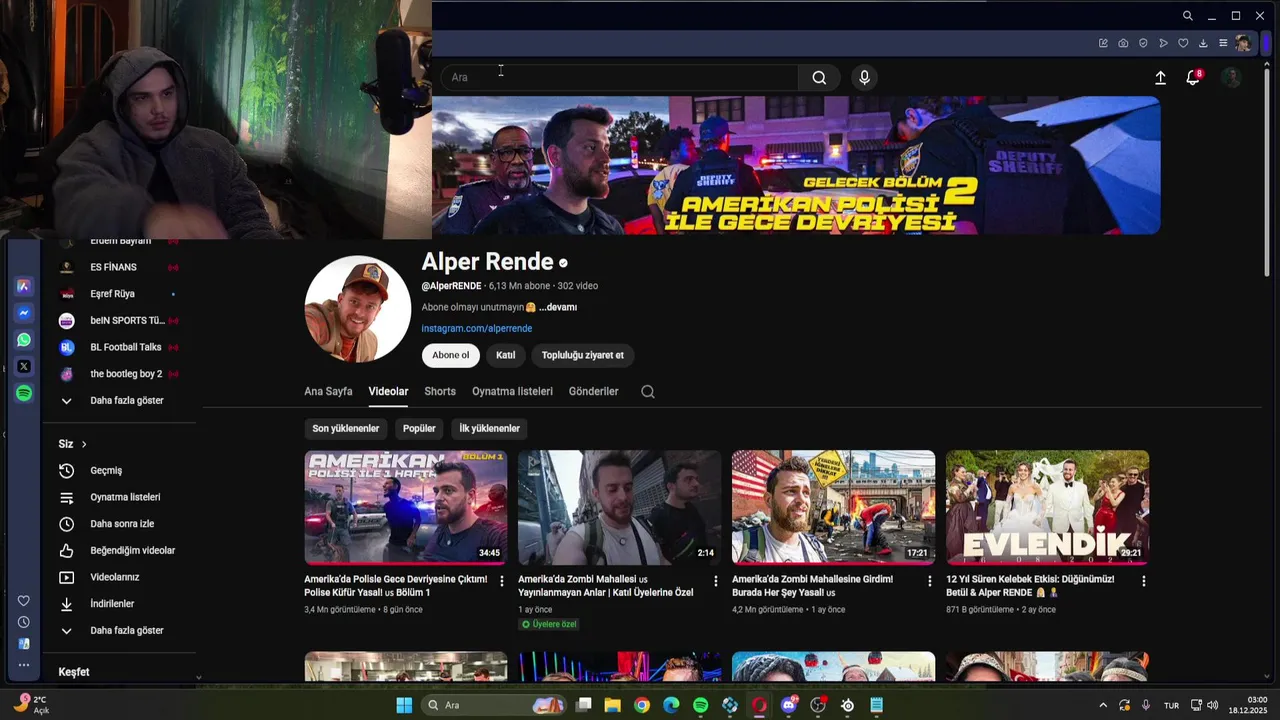
Task: Open Videolarınız in sidebar
Action: pyautogui.click(x=115, y=577)
